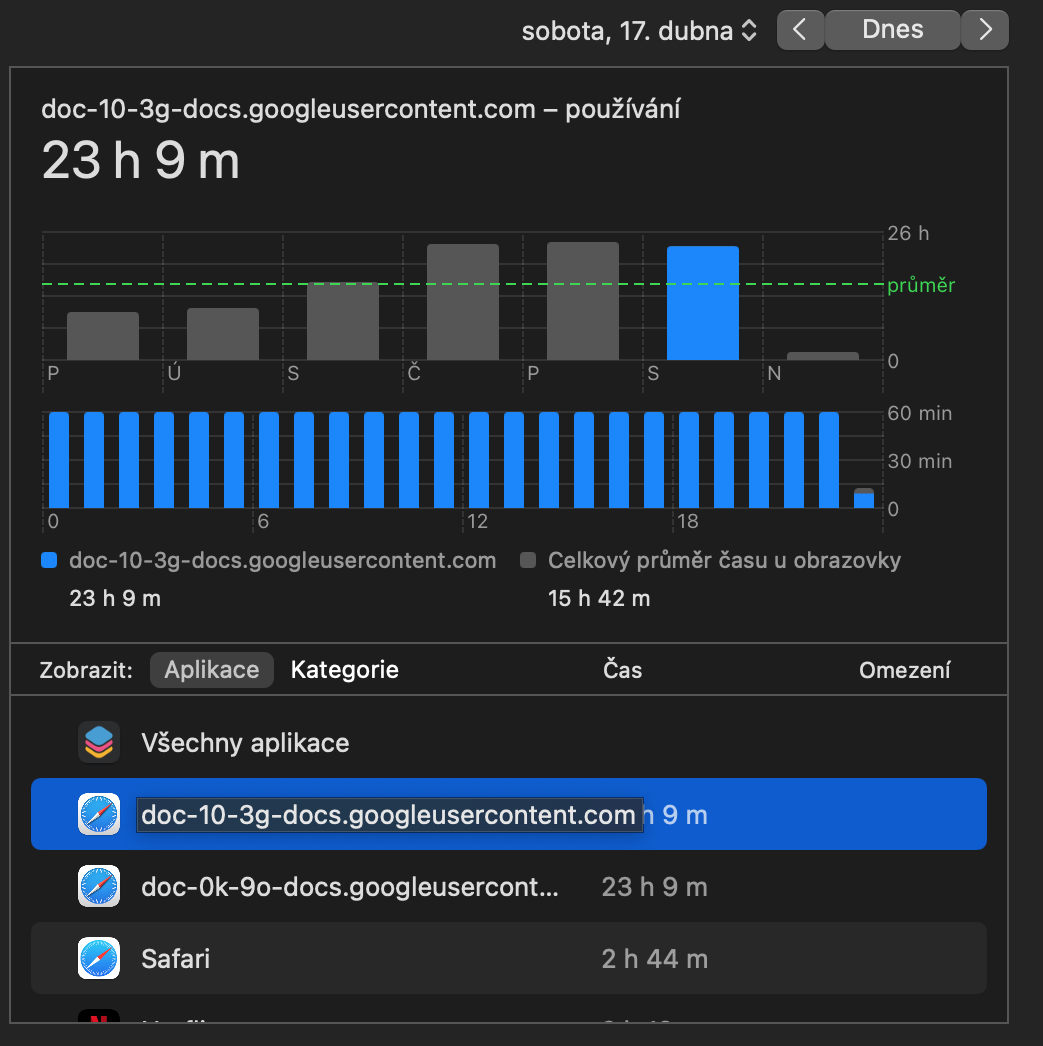Open the date picker showing sobota, 17. dubna

[639, 31]
